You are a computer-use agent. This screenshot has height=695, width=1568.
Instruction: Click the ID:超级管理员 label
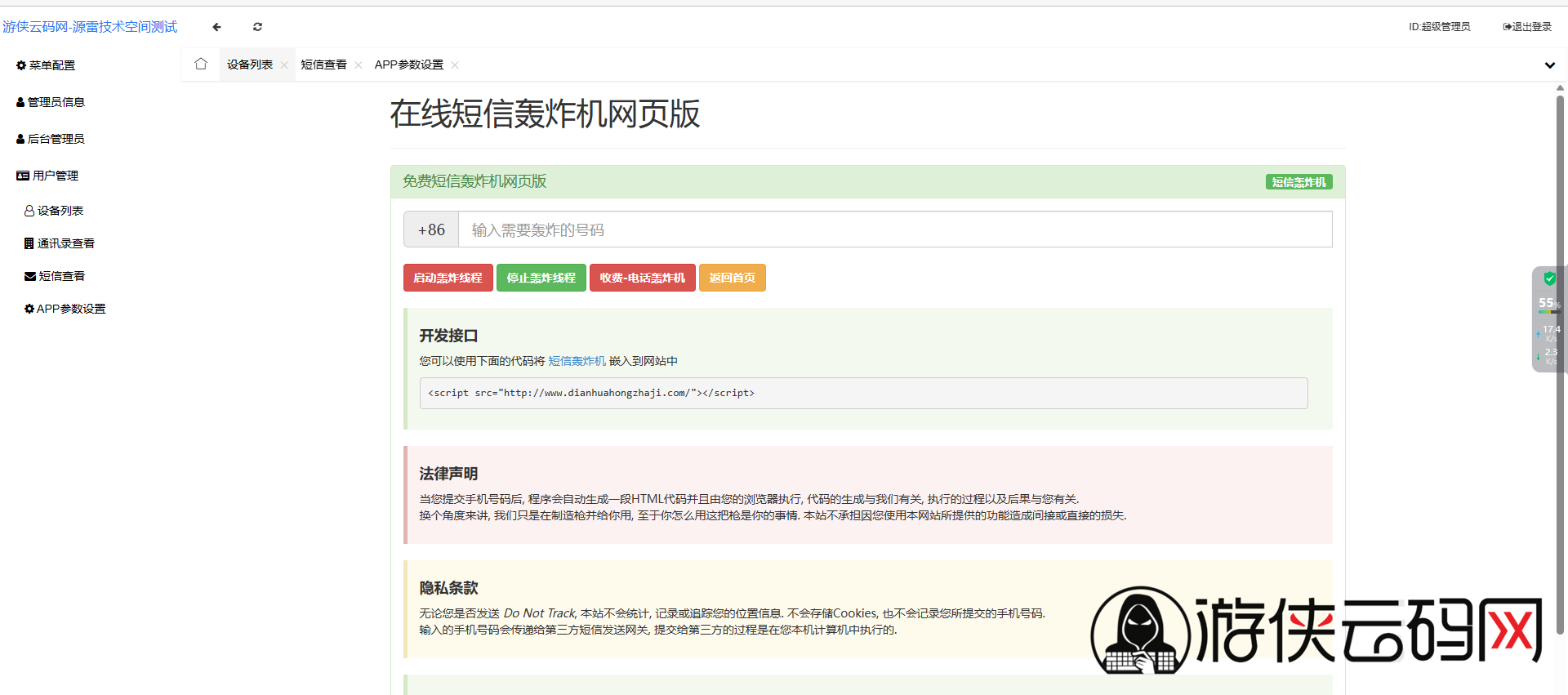(x=1439, y=27)
